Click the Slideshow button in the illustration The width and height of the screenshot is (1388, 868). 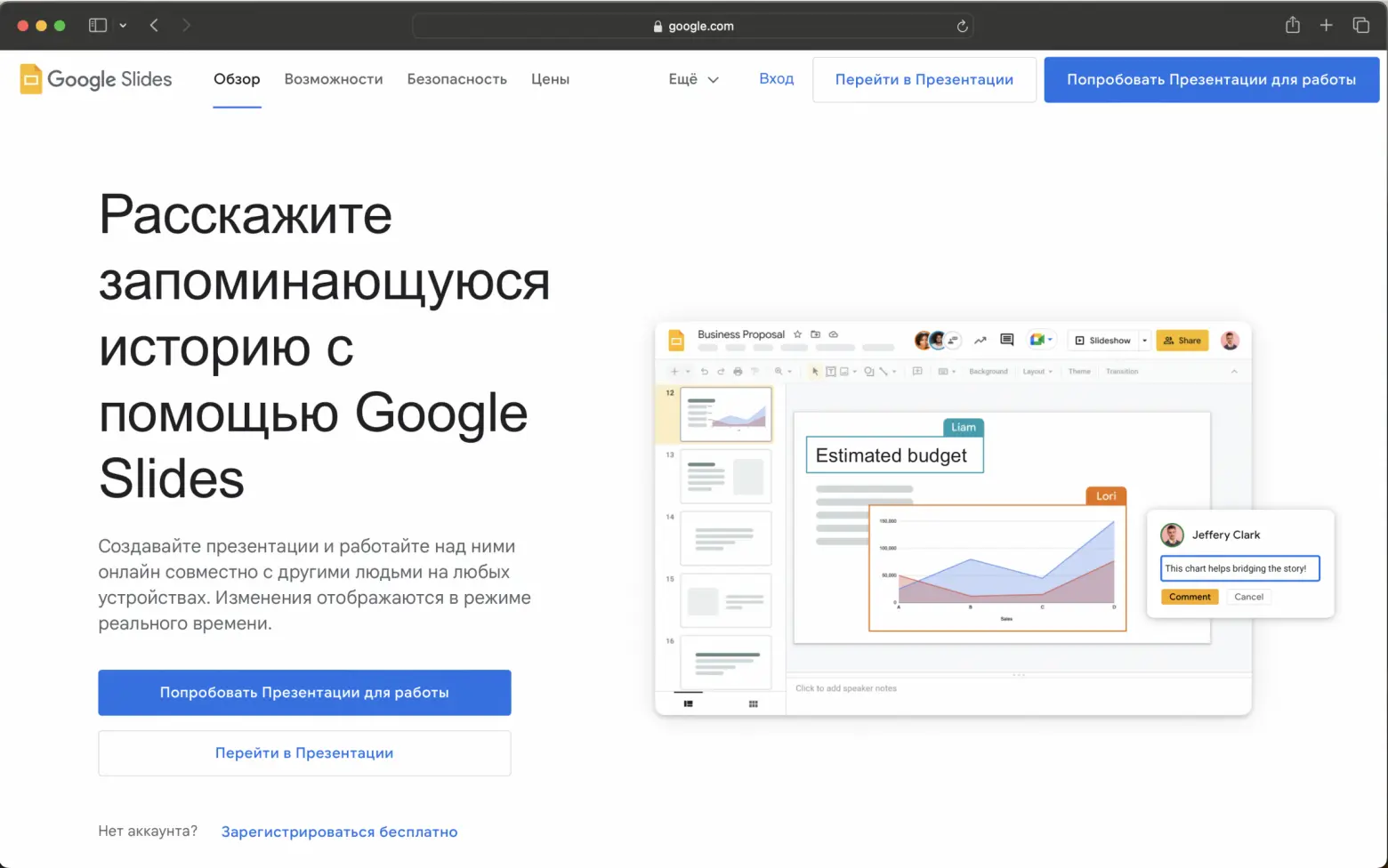point(1103,341)
